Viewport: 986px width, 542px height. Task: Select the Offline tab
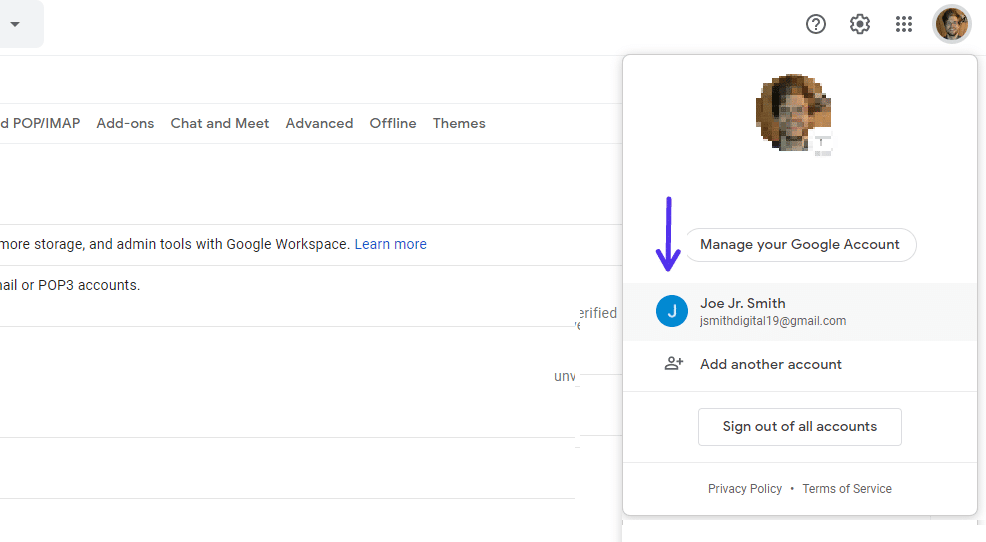tap(393, 123)
